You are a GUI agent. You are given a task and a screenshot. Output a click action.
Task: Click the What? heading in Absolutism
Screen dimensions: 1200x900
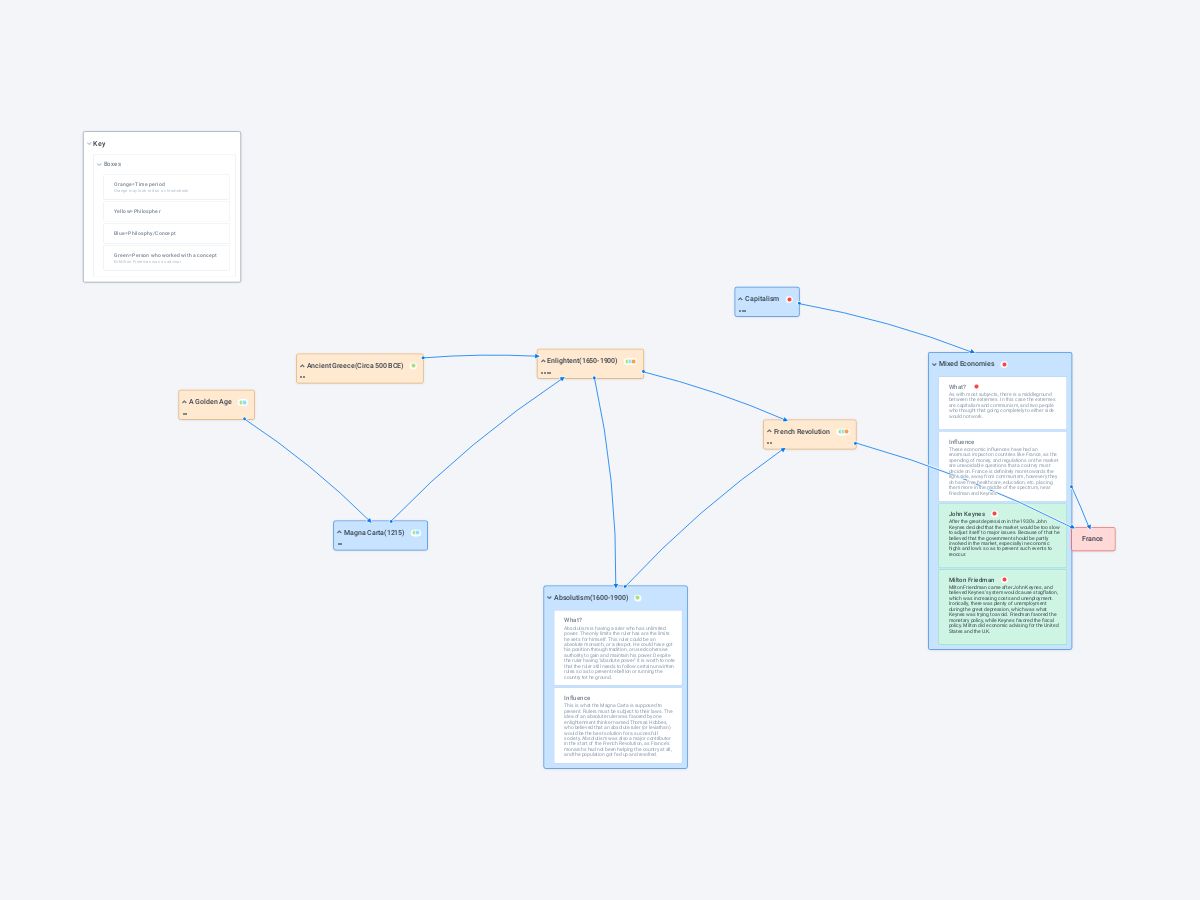(x=573, y=620)
